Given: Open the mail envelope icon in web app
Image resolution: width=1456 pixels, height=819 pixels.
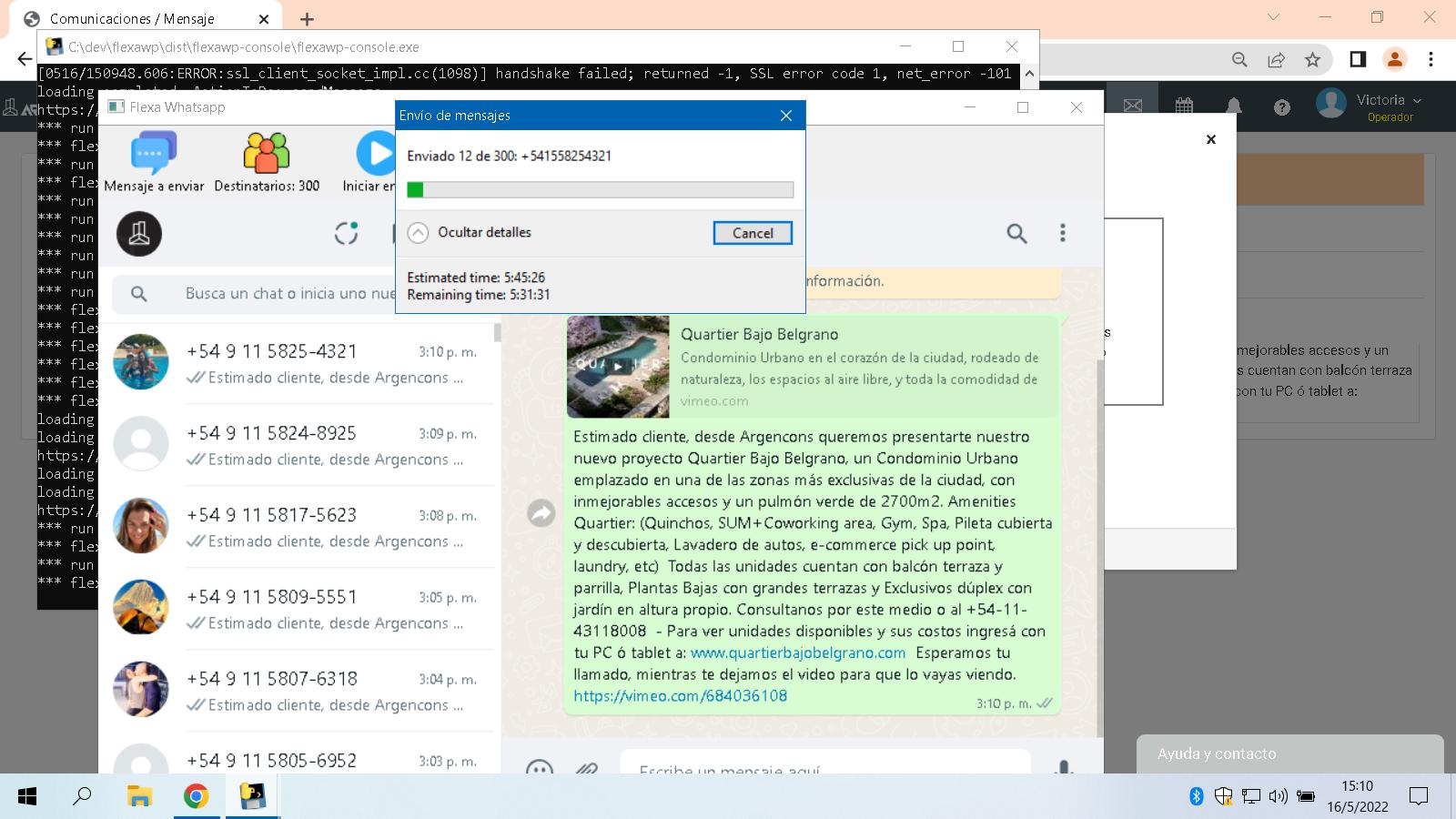Looking at the screenshot, I should 1133,106.
